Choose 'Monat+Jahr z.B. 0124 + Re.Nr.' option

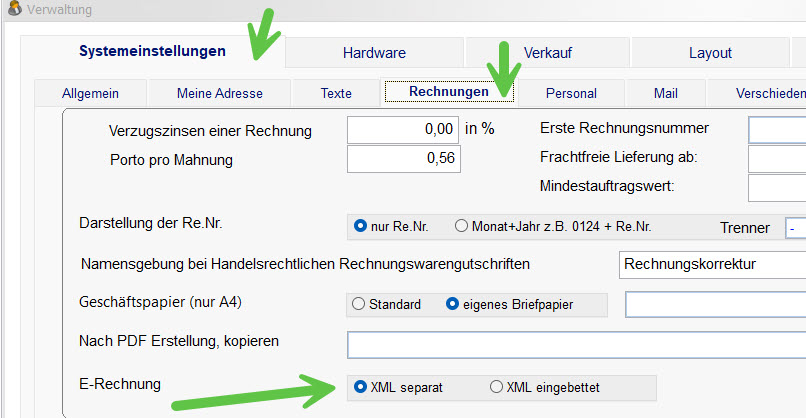pos(553,226)
